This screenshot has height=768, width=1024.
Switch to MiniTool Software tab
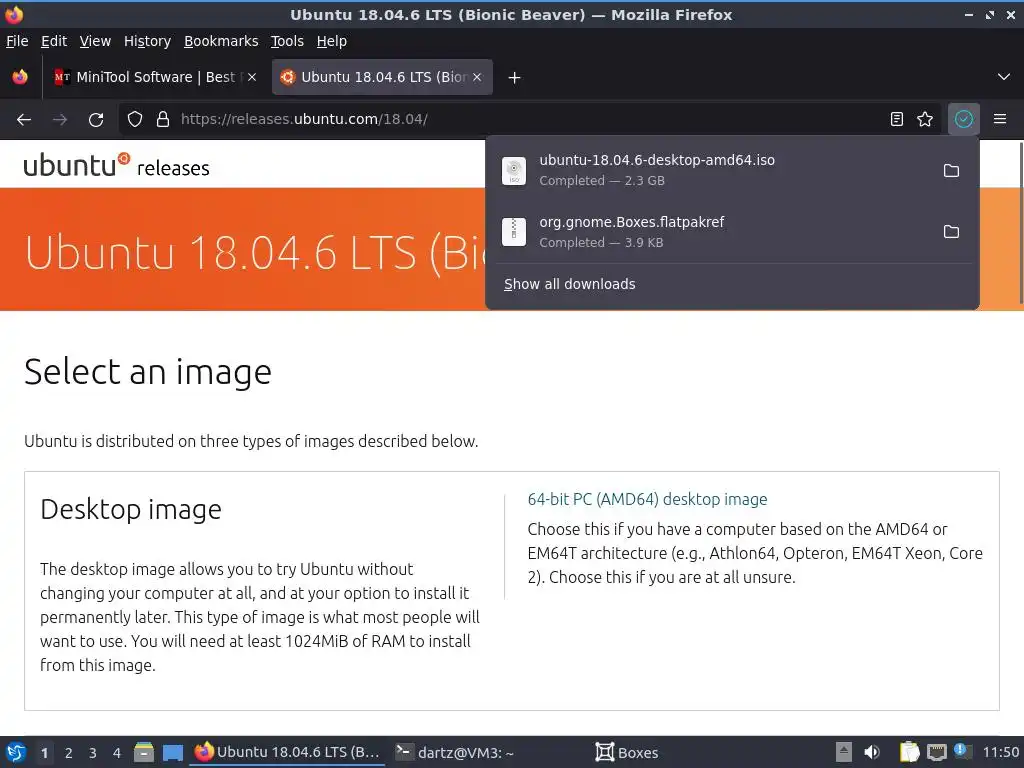[153, 77]
